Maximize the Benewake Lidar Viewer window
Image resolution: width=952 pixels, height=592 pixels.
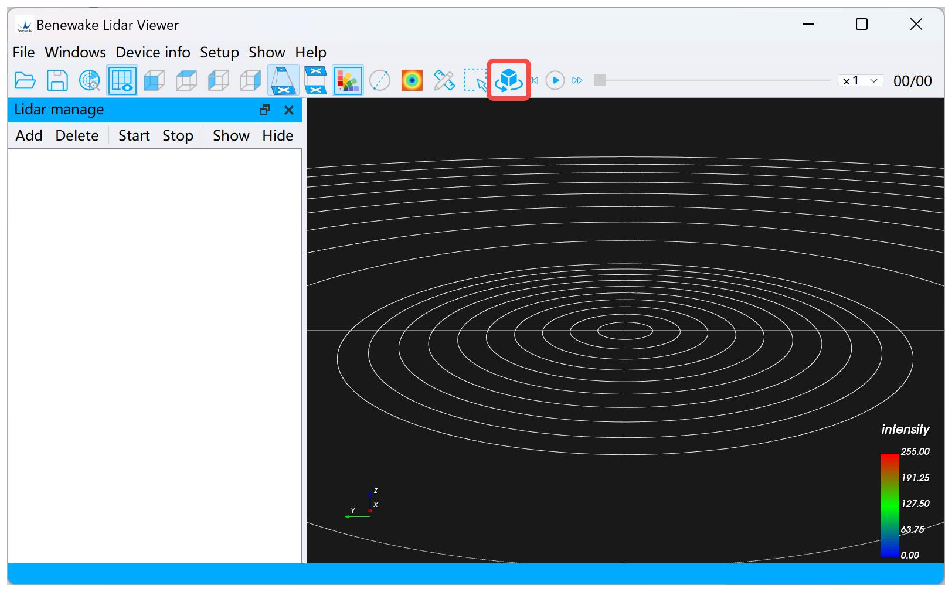click(862, 24)
